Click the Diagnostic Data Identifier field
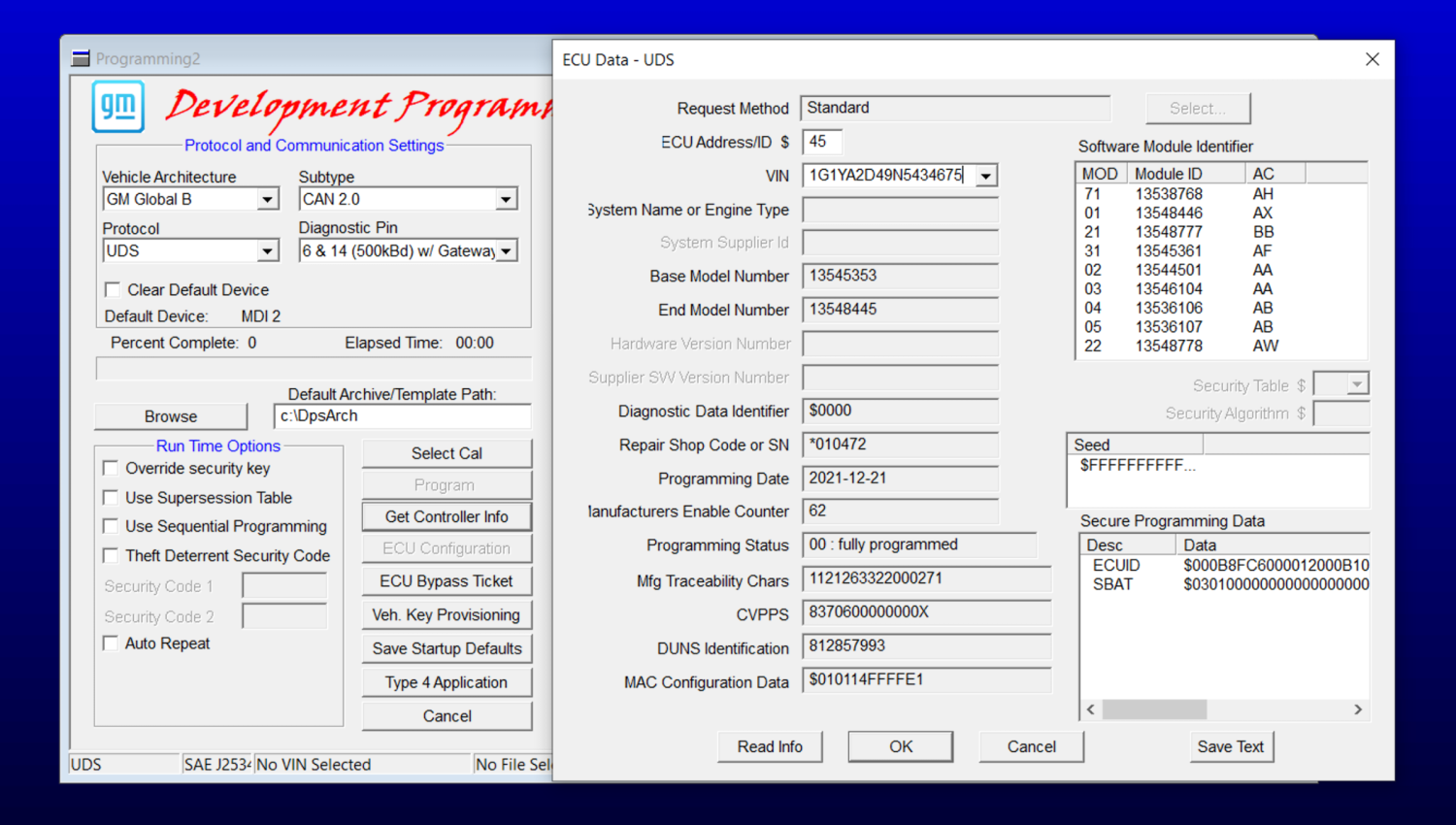Screen dimensions: 1456x825 (900, 411)
